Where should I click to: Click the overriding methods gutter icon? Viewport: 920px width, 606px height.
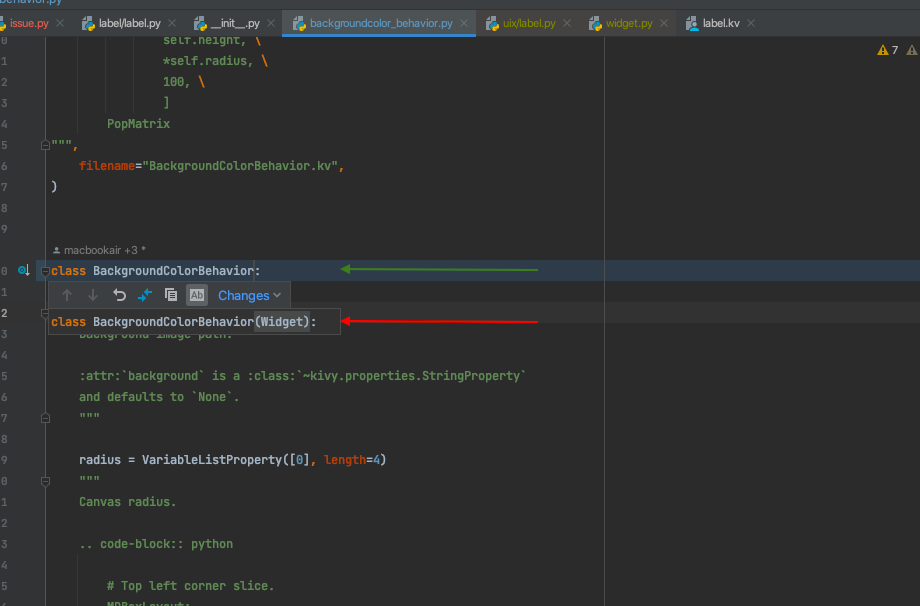pos(23,270)
